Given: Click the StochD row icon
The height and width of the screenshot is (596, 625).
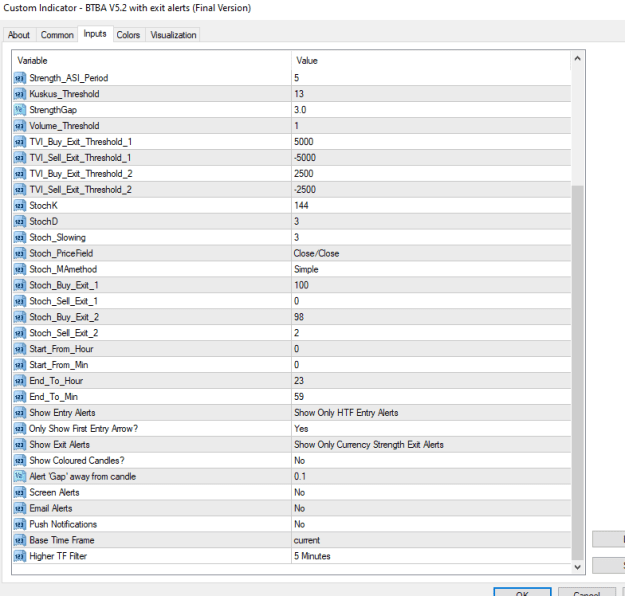Looking at the screenshot, I should coord(20,222).
